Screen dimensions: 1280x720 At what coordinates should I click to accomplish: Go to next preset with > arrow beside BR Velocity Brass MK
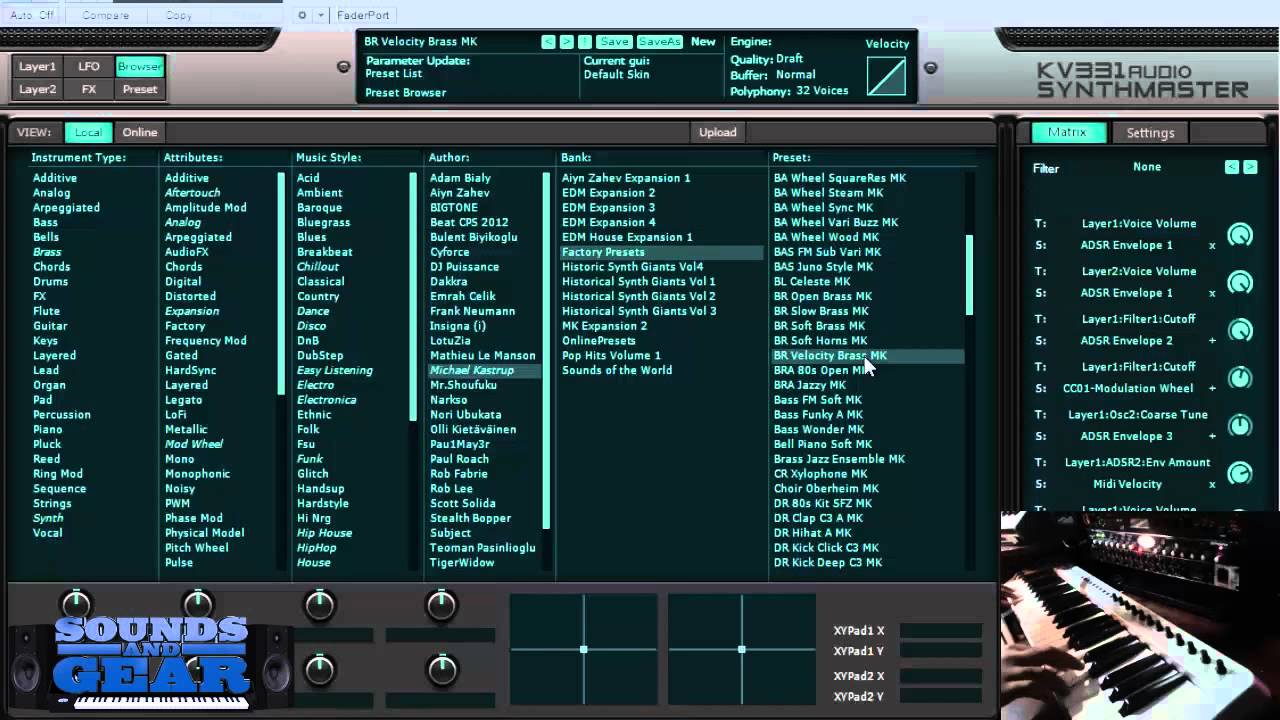(x=566, y=42)
